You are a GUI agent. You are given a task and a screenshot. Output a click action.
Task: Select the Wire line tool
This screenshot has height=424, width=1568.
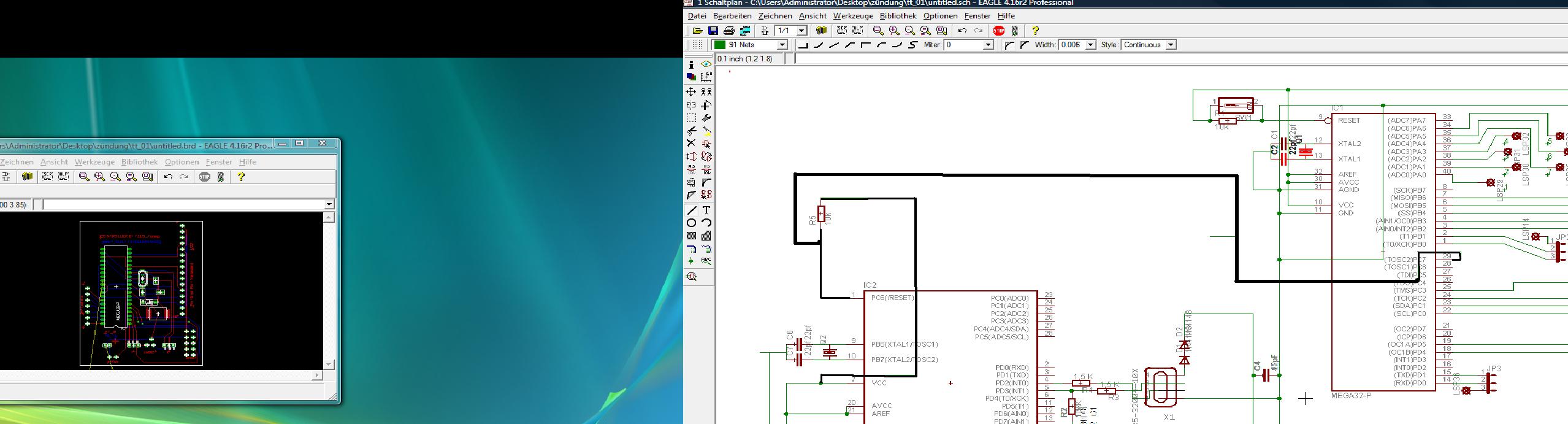coord(691,210)
